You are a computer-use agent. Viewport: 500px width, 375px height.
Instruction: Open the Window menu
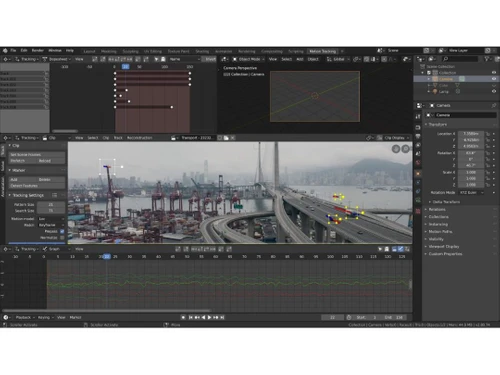tap(55, 51)
